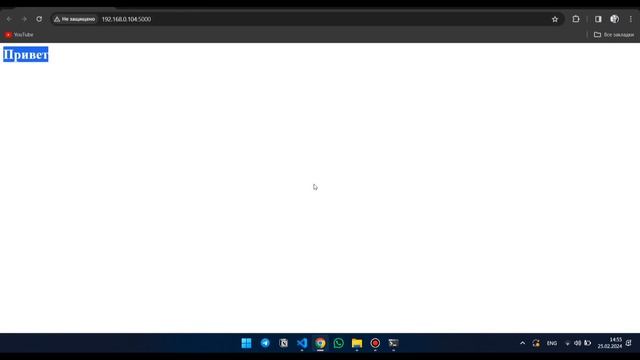Go back to the previous page

[9, 19]
